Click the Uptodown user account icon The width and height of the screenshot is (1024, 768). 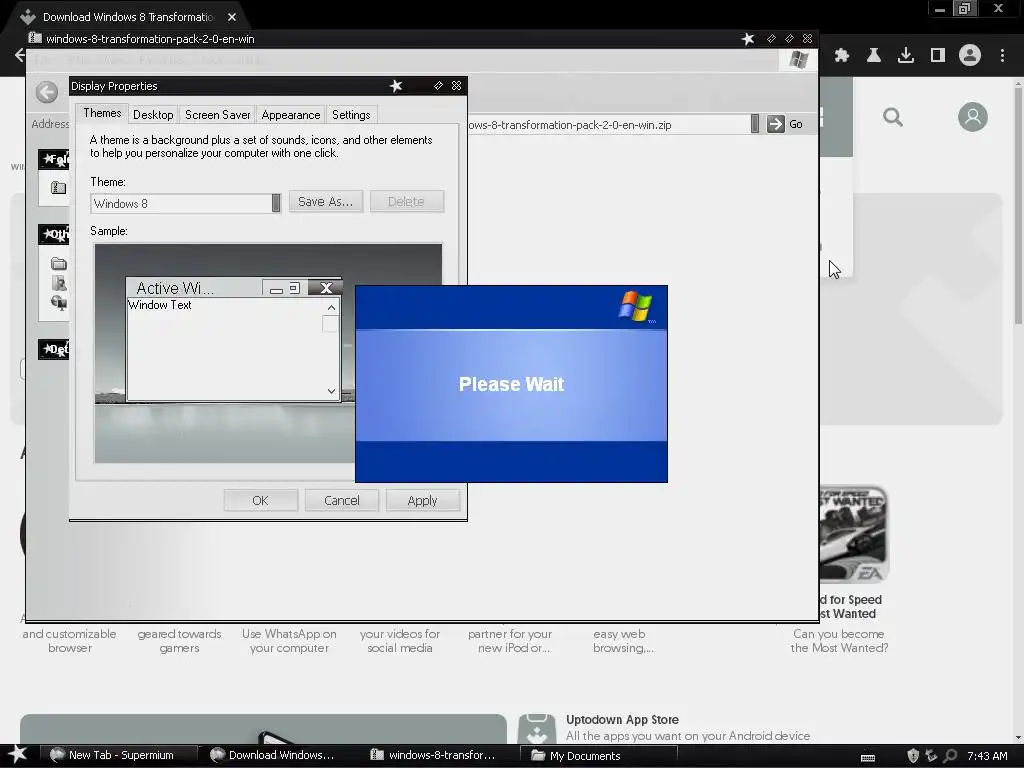click(972, 117)
